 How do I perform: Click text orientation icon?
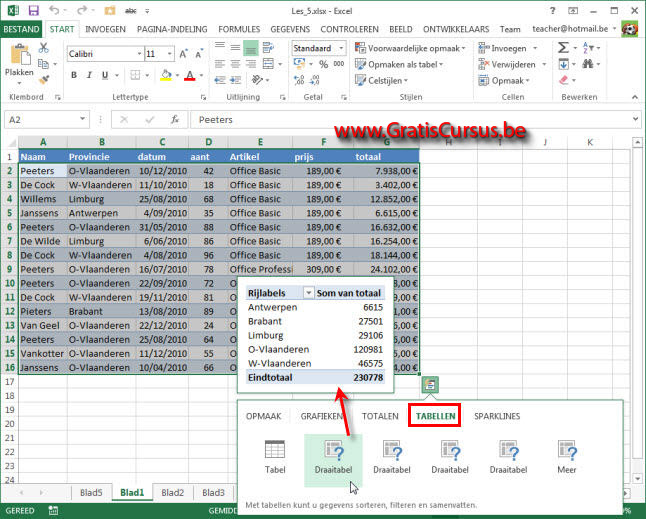point(257,80)
